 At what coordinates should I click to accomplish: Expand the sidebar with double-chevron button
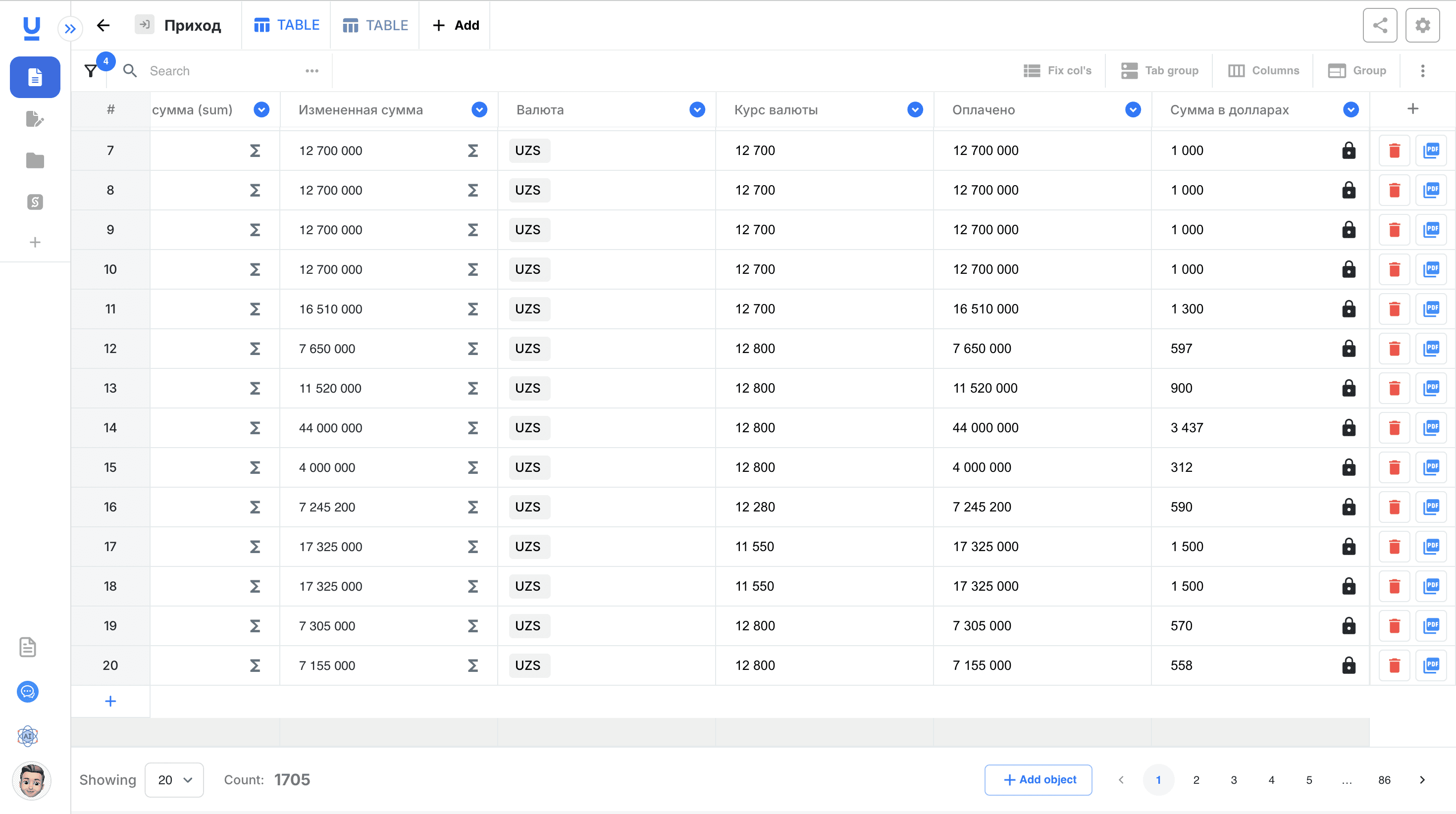tap(70, 28)
